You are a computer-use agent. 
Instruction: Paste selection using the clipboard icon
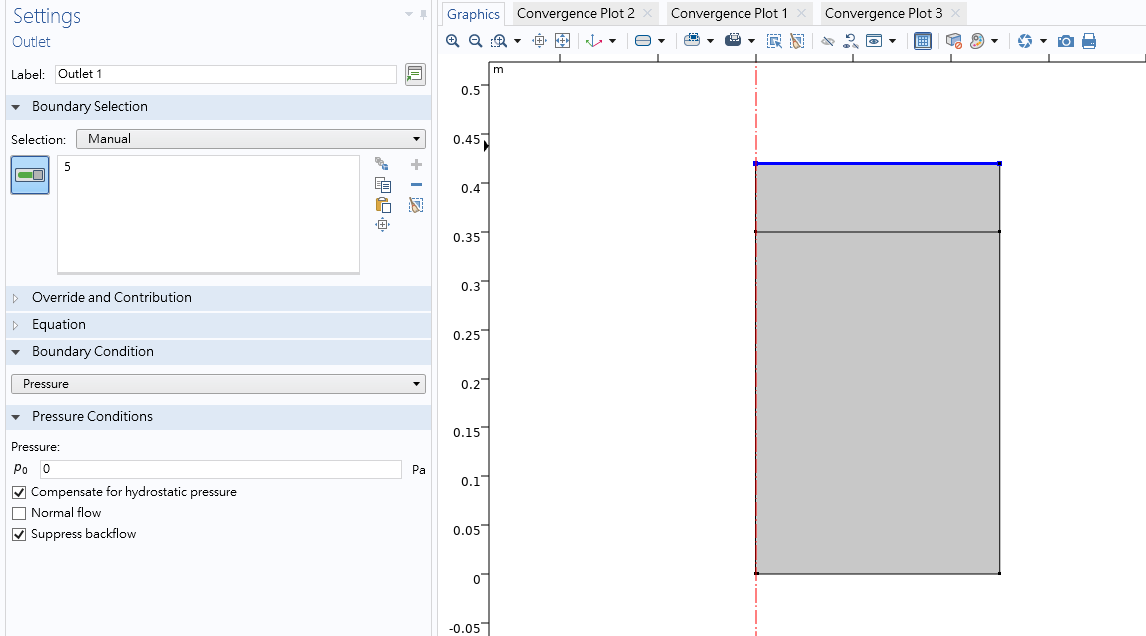(x=382, y=205)
